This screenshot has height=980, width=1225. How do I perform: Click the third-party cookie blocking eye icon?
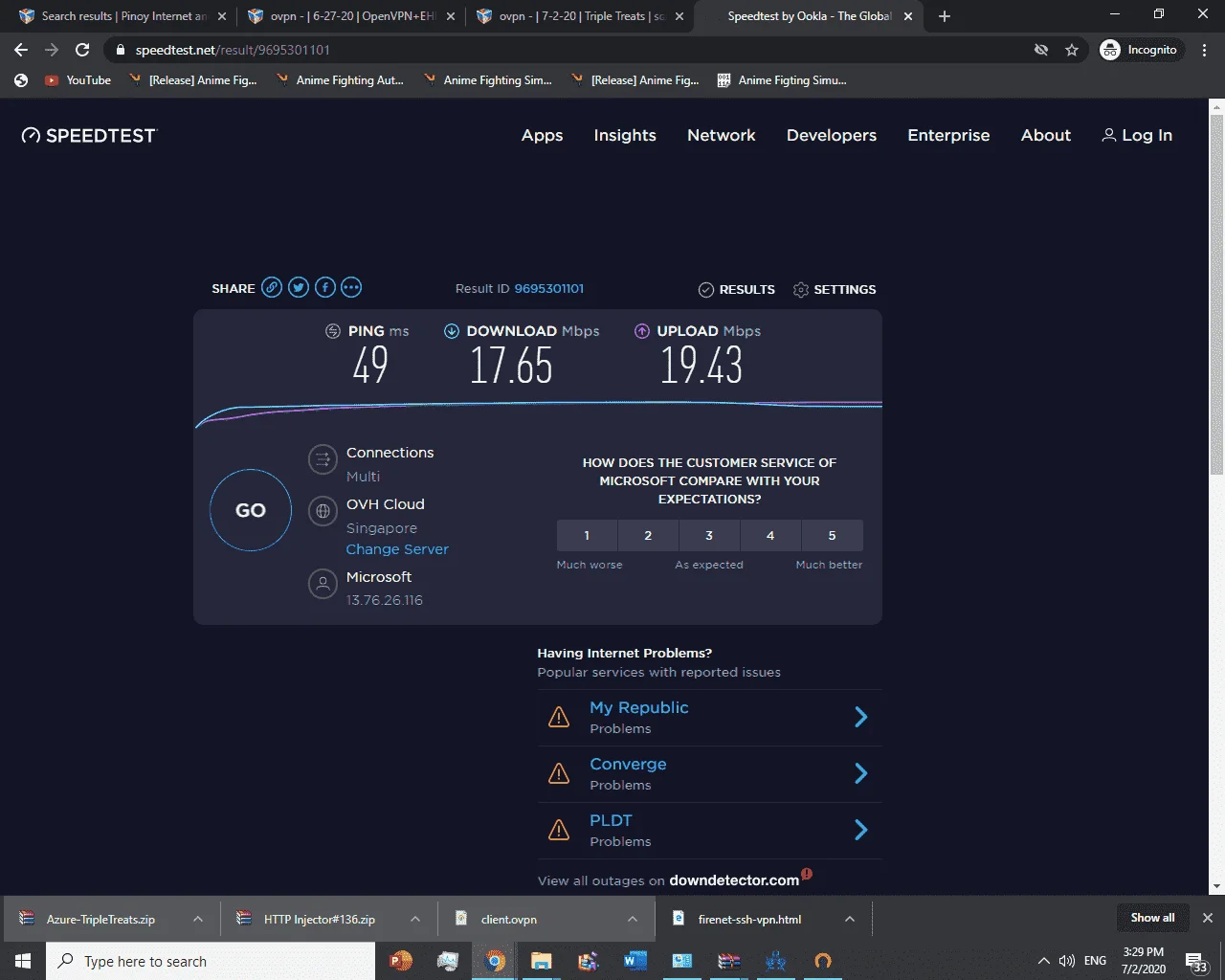tap(1041, 50)
